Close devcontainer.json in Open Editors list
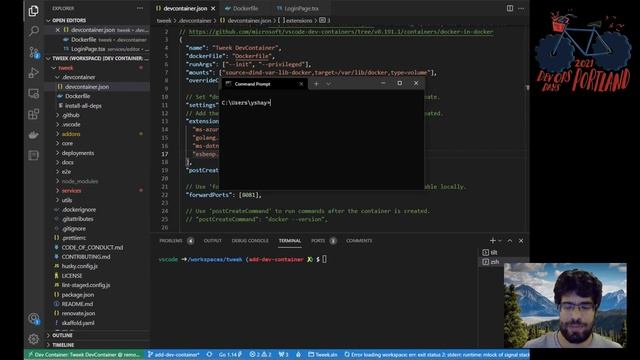Screen dimensions: 640x360 [x=58, y=30]
